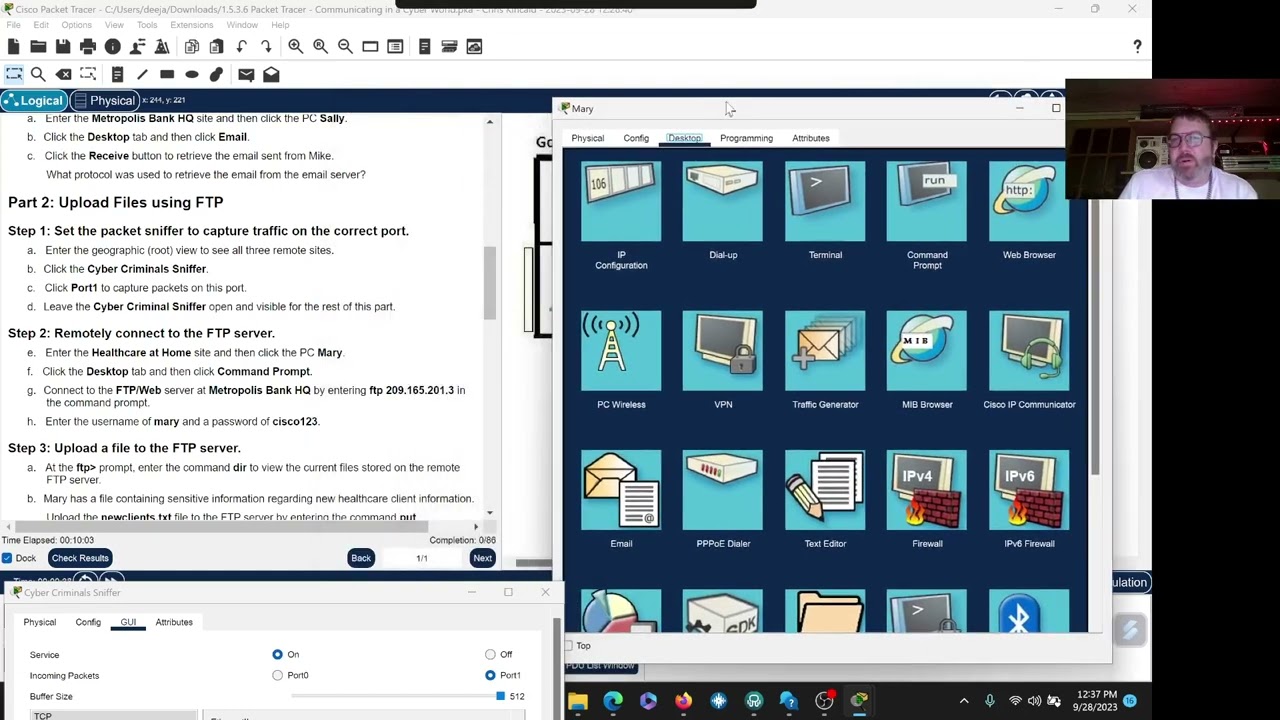Click the Zoom Out magnifier icon
The height and width of the screenshot is (720, 1280).
pyautogui.click(x=345, y=46)
